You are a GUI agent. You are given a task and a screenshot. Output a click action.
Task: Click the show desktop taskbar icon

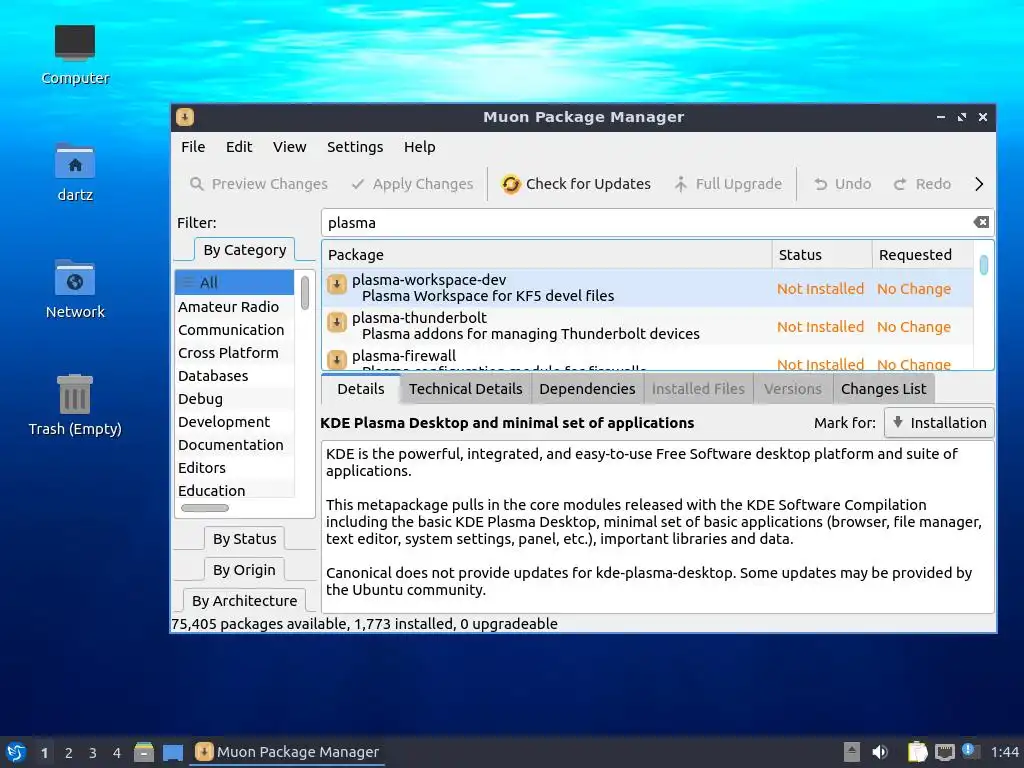pos(173,752)
